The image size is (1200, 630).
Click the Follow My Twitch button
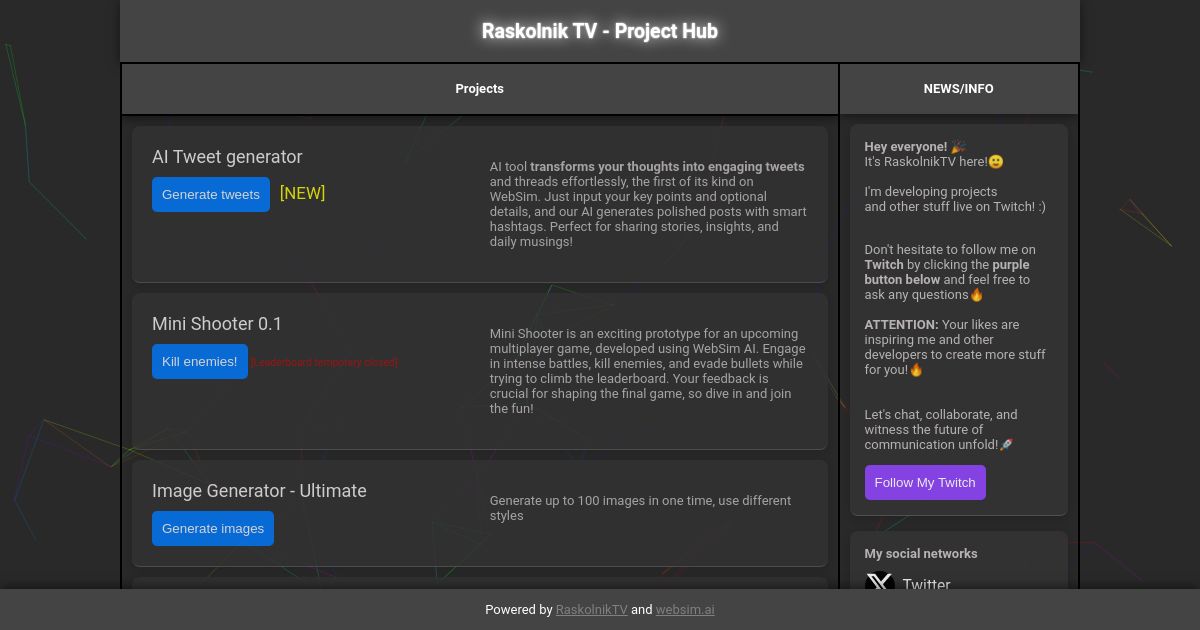tap(924, 482)
